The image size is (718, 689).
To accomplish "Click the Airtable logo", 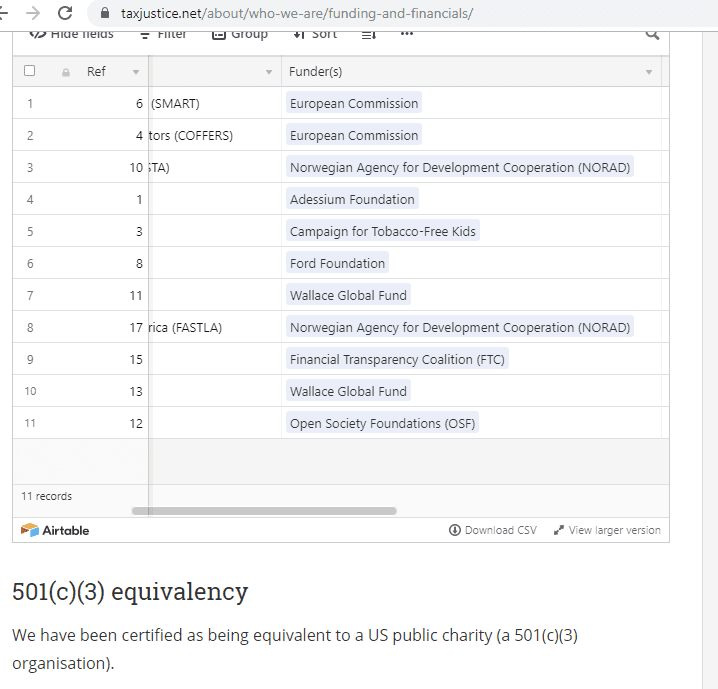I will click(x=55, y=530).
